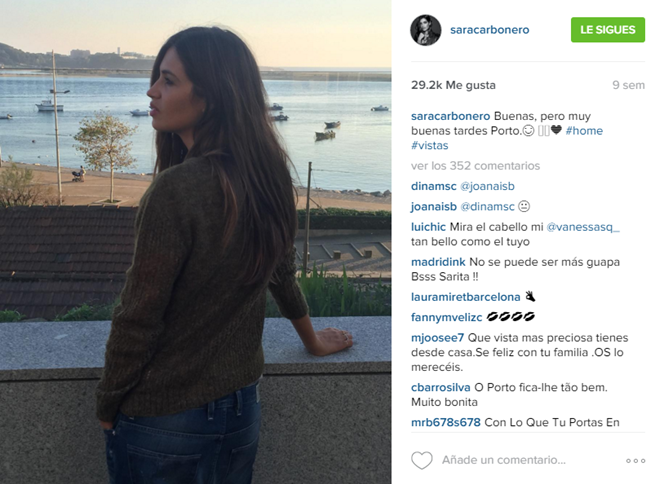Viewport: 650px width, 484px height.
Task: Visit madridink's profile
Action: tap(438, 262)
